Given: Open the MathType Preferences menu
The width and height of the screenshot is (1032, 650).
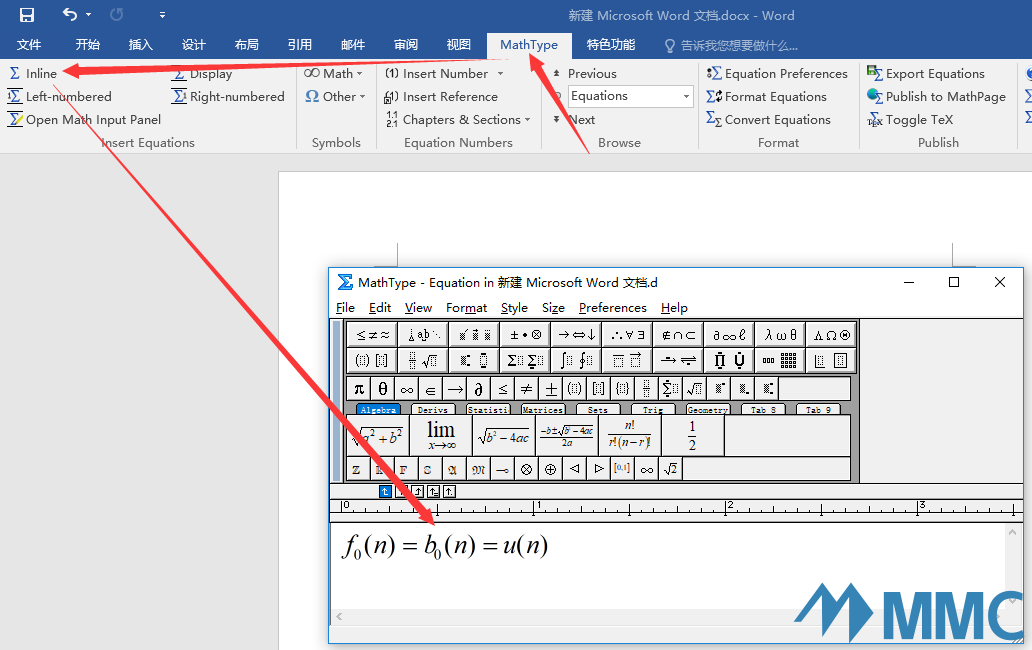Looking at the screenshot, I should (x=613, y=308).
